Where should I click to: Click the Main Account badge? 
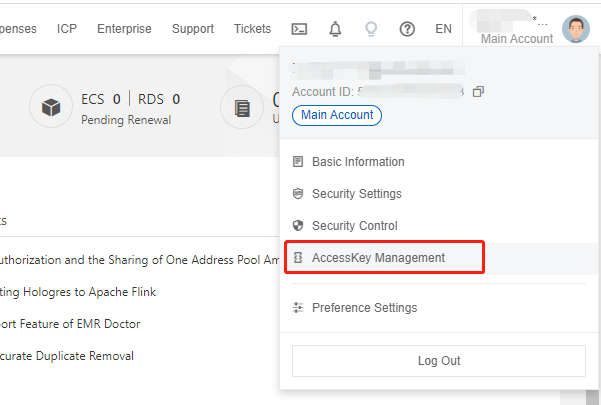point(337,115)
